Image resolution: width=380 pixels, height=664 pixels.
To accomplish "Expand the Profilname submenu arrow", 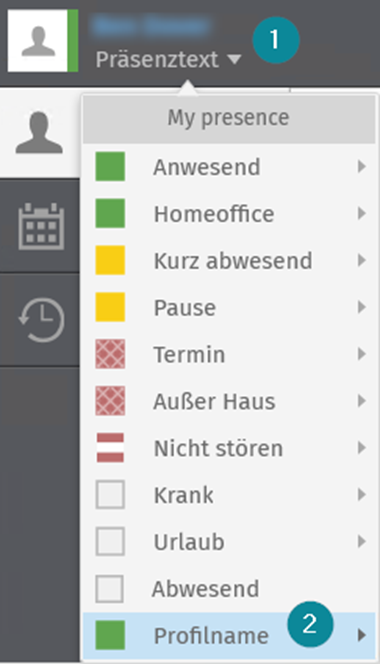I will tap(361, 635).
